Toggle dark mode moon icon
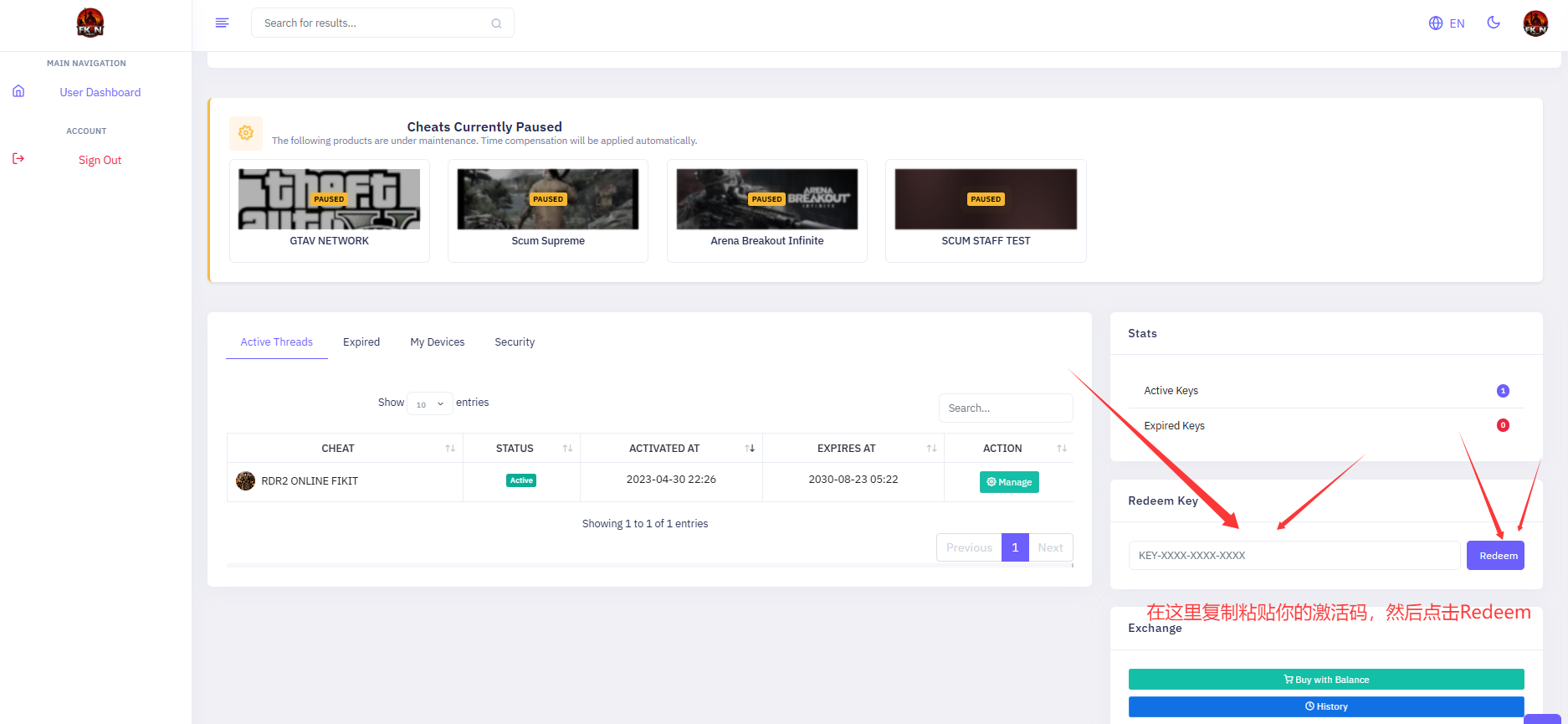The image size is (1568, 724). tap(1494, 23)
